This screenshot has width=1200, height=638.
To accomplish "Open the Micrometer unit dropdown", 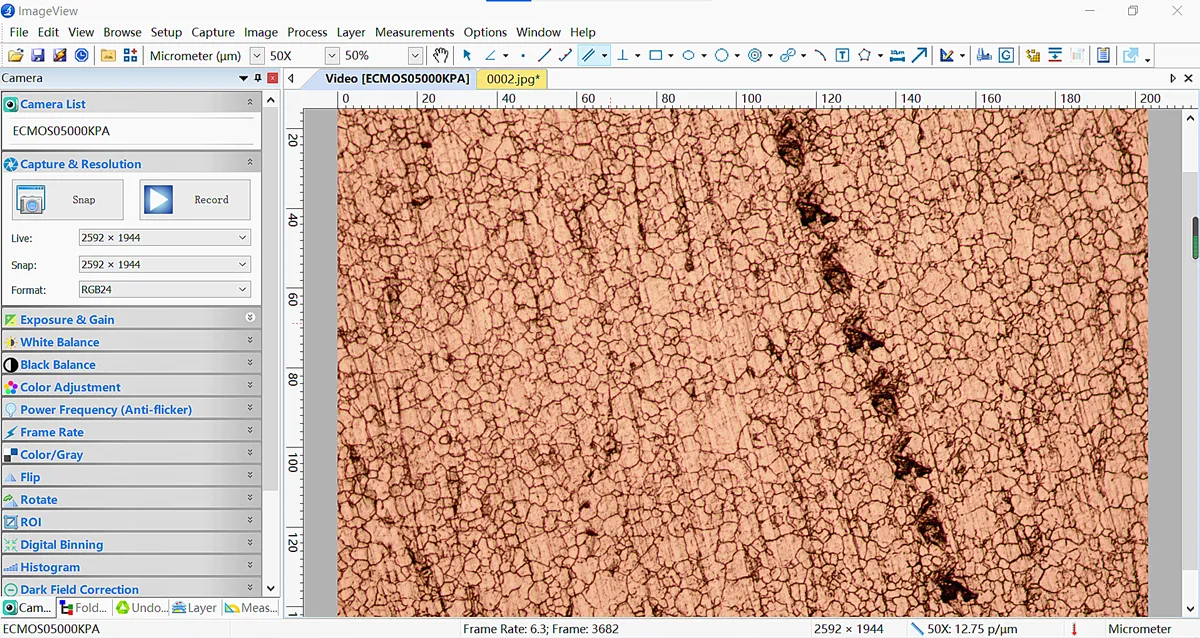I will tap(257, 56).
